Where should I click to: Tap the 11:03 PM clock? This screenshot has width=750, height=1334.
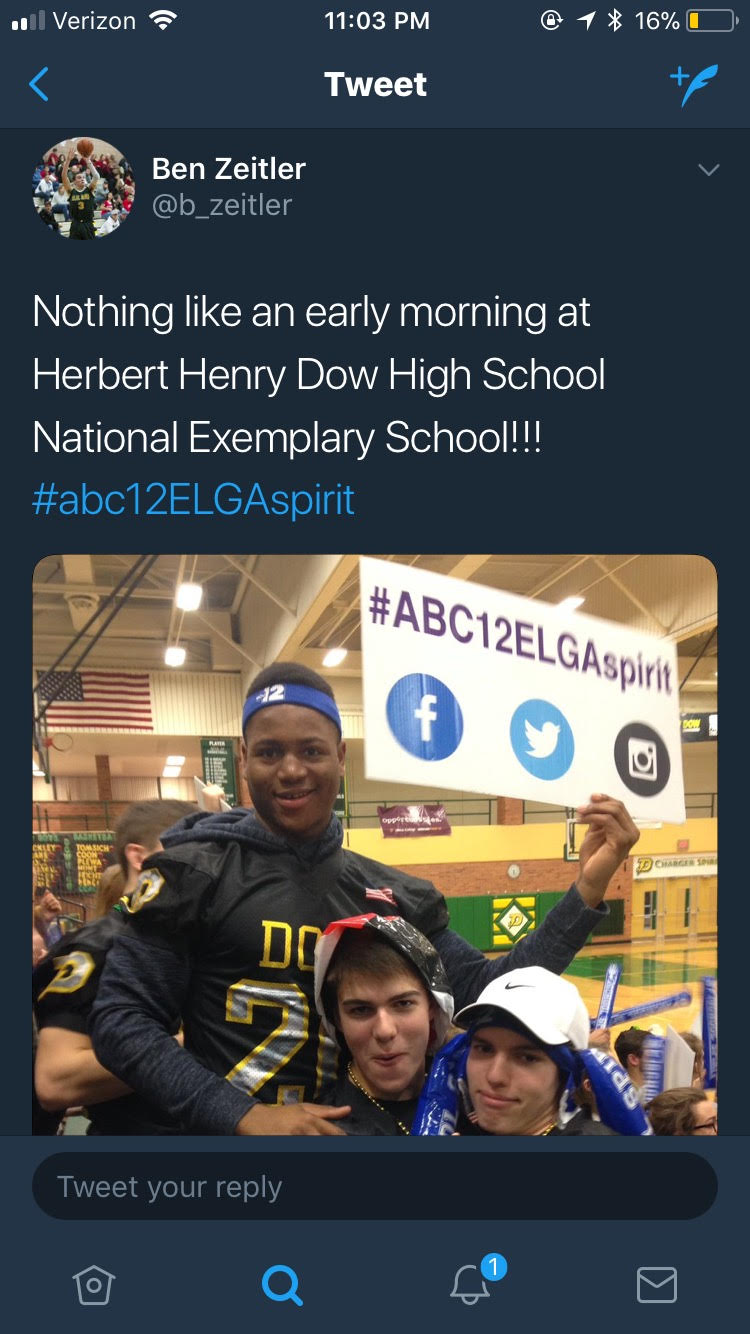pos(377,21)
